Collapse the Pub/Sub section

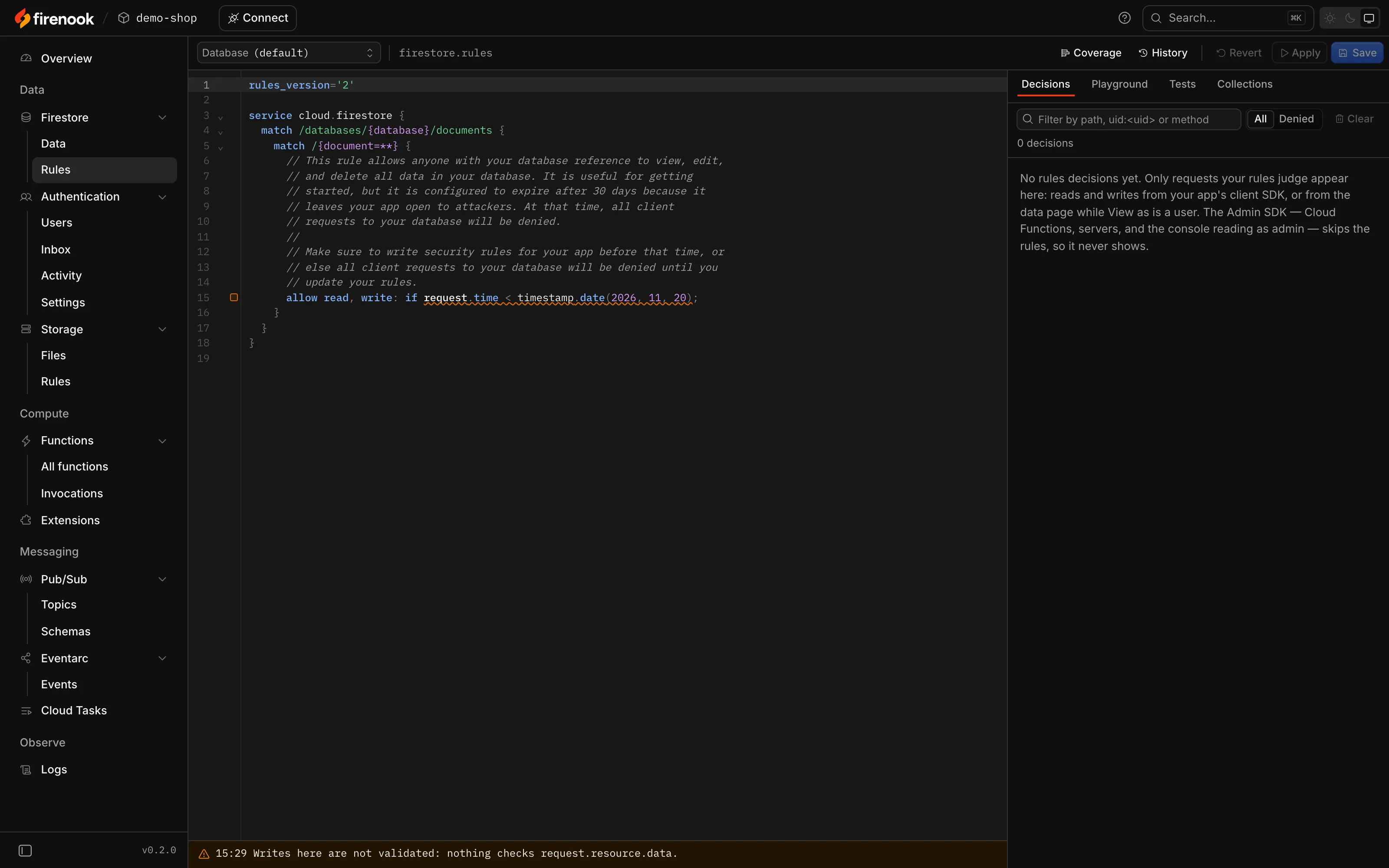(162, 579)
